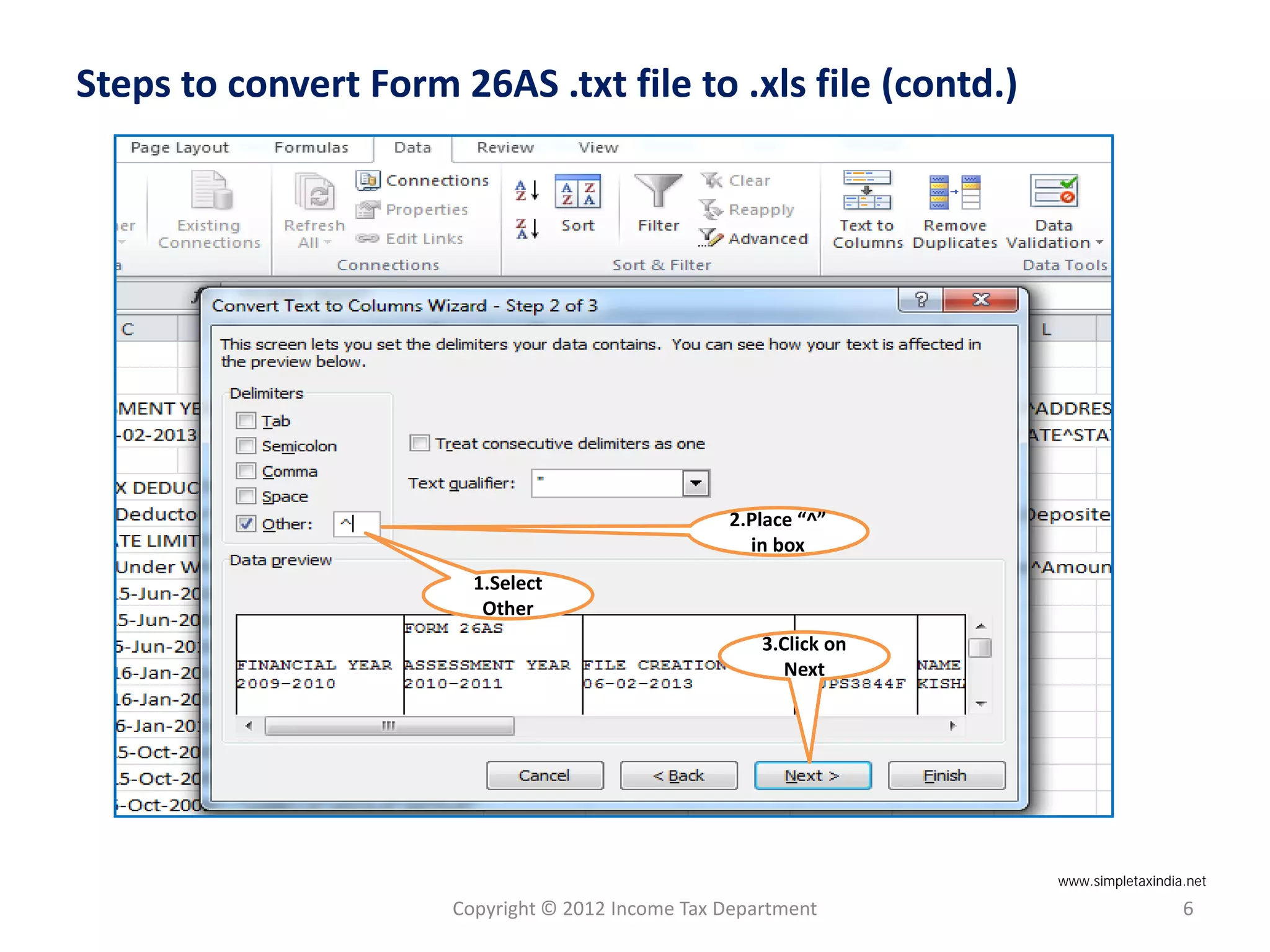The height and width of the screenshot is (952, 1270).
Task: Click the Clear filter icon
Action: [711, 180]
